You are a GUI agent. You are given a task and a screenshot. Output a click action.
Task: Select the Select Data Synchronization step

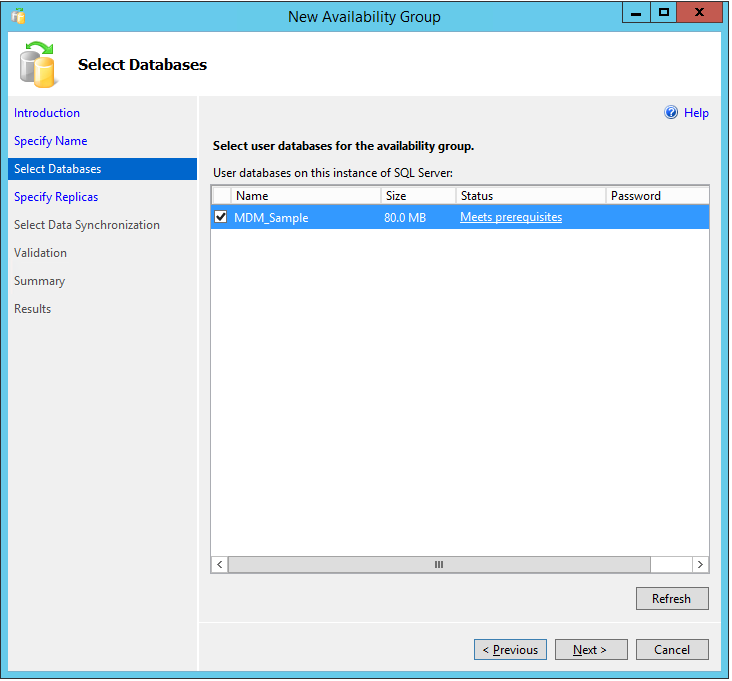tap(87, 225)
